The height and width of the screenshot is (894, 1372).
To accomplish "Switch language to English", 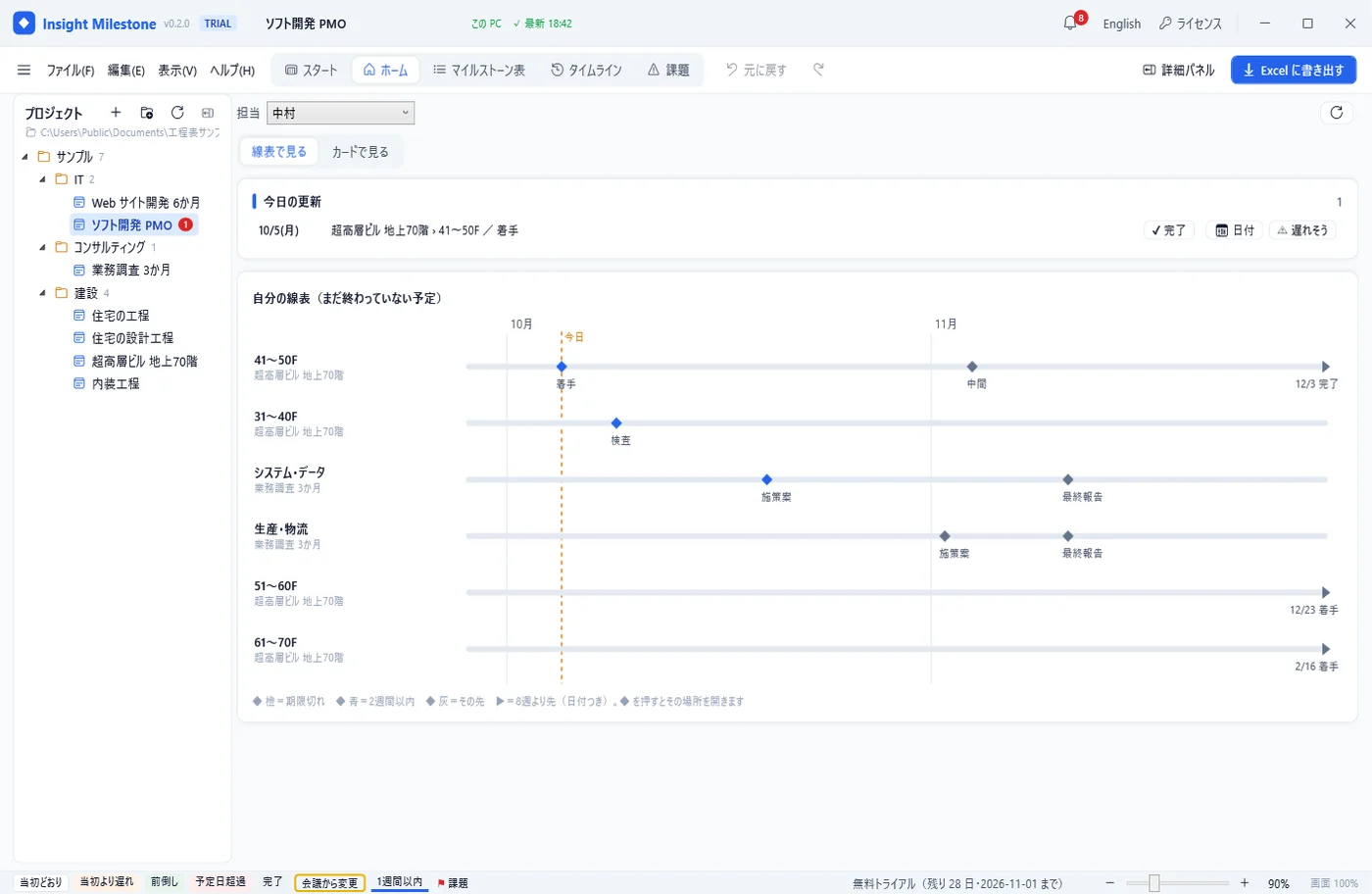I will click(1122, 24).
